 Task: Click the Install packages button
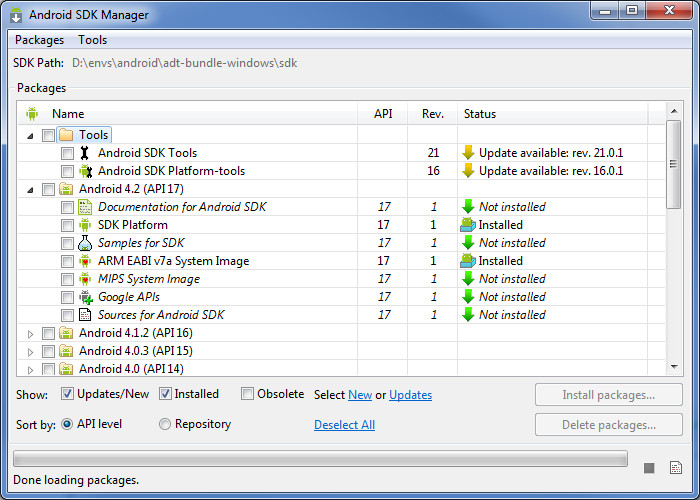(x=608, y=395)
